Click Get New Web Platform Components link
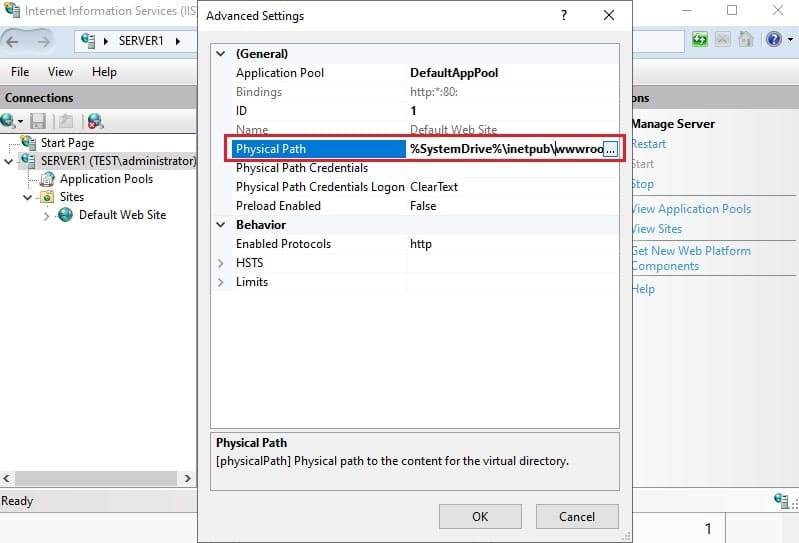 [691, 258]
